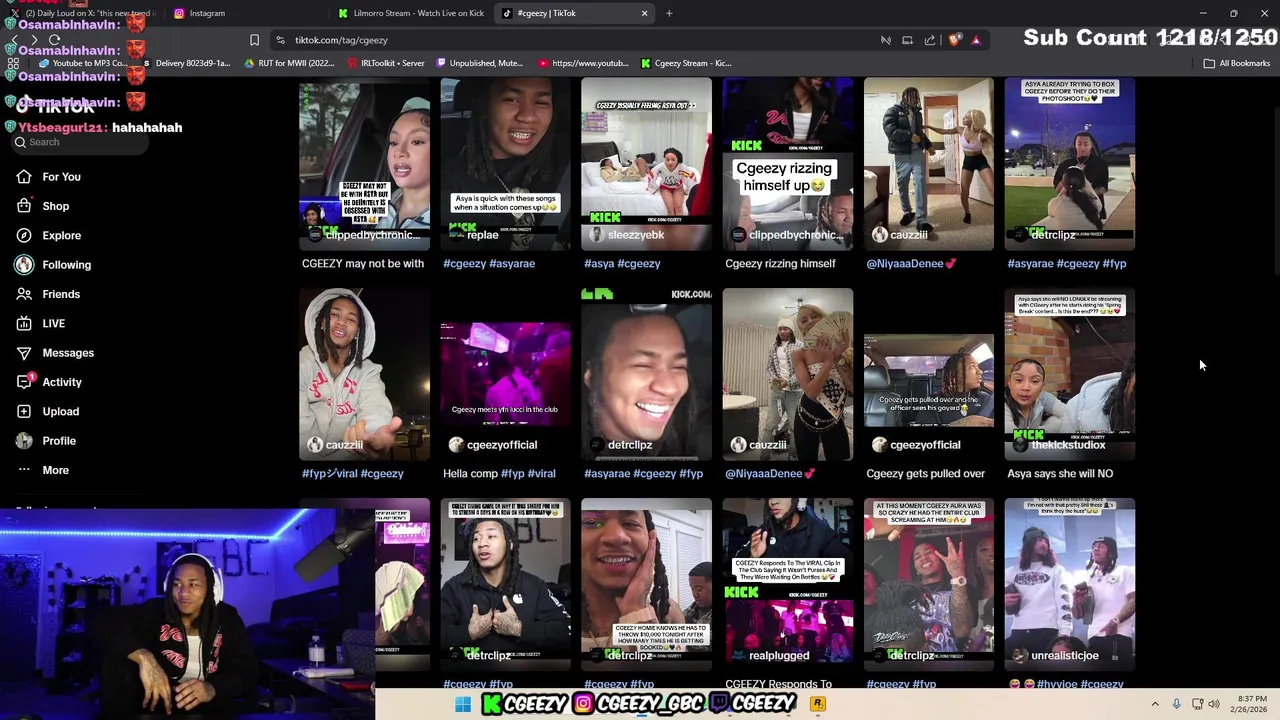
Task: Open RUT for MWII bookmark
Action: point(289,63)
